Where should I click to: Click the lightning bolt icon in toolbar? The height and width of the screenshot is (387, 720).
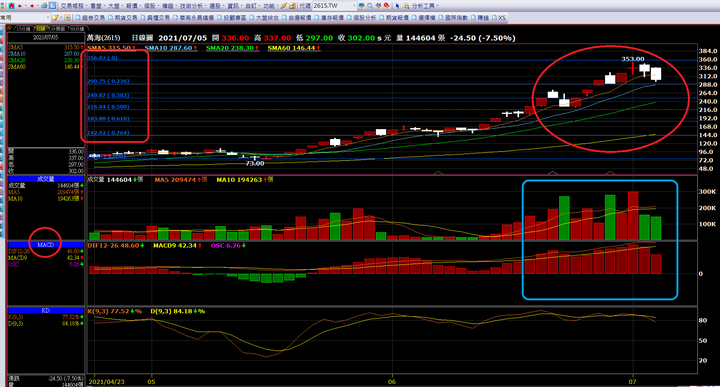coord(283,6)
